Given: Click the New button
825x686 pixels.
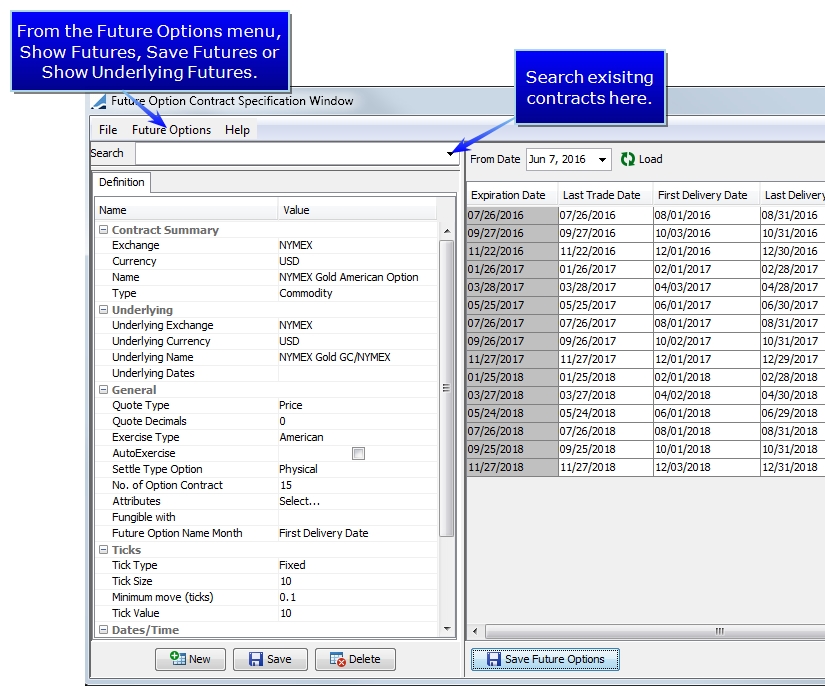Looking at the screenshot, I should [x=190, y=659].
